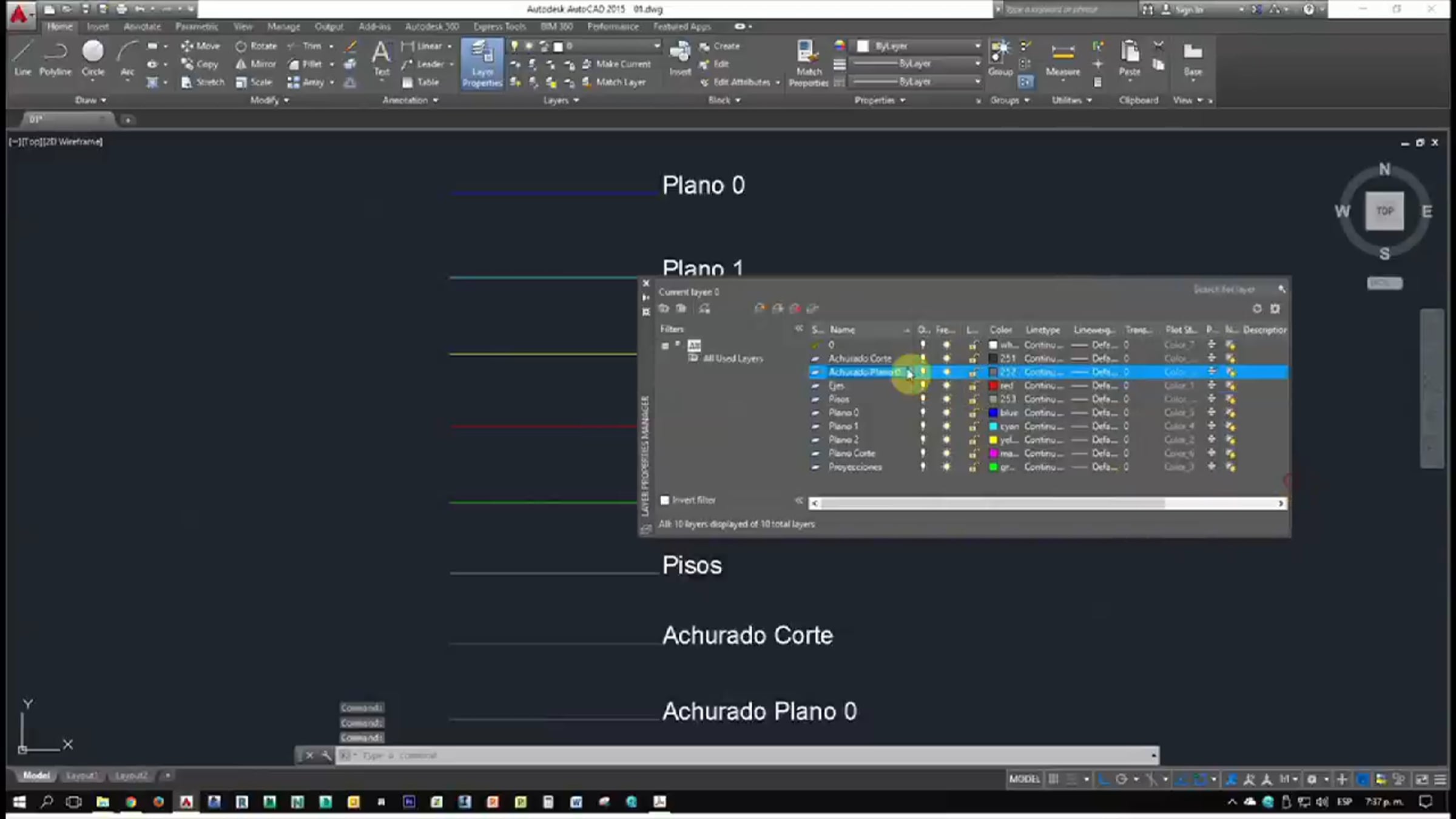Viewport: 1456px width, 819px height.
Task: Expand the Modify panel dropdown
Action: pyautogui.click(x=269, y=100)
